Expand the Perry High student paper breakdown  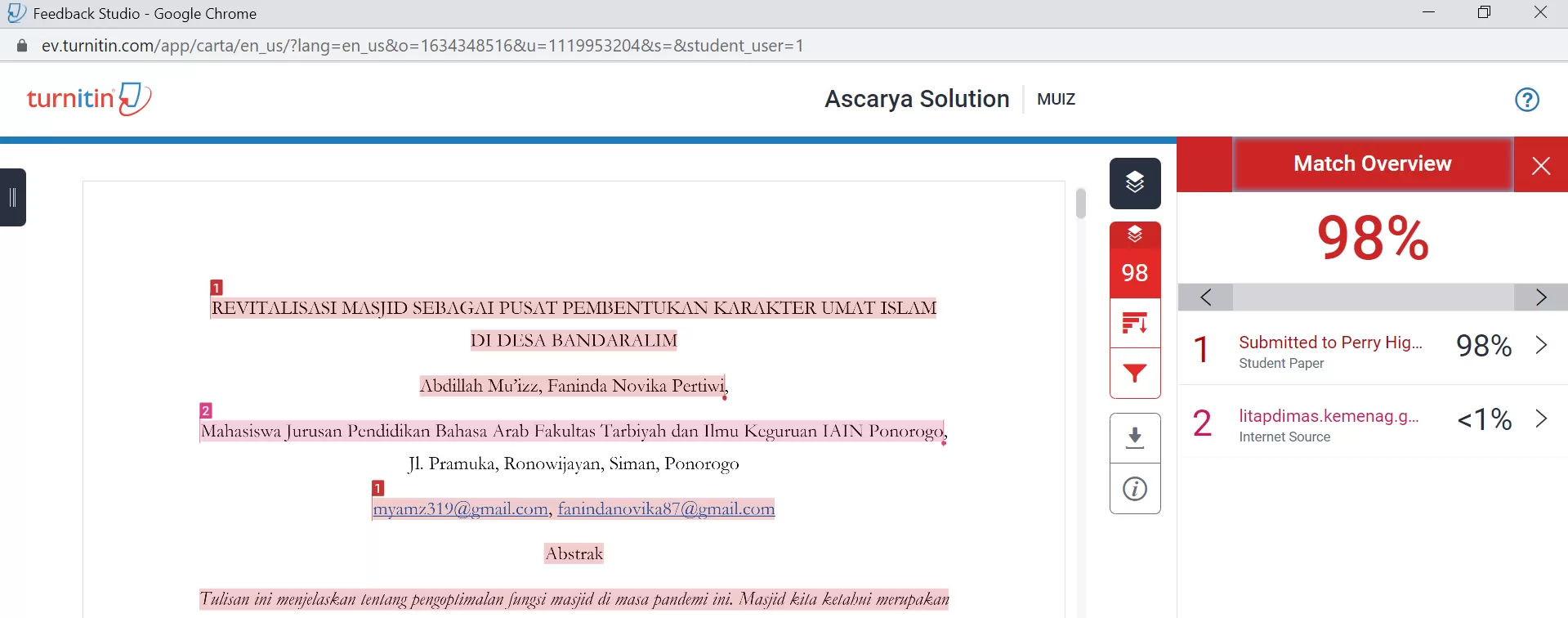(1541, 345)
